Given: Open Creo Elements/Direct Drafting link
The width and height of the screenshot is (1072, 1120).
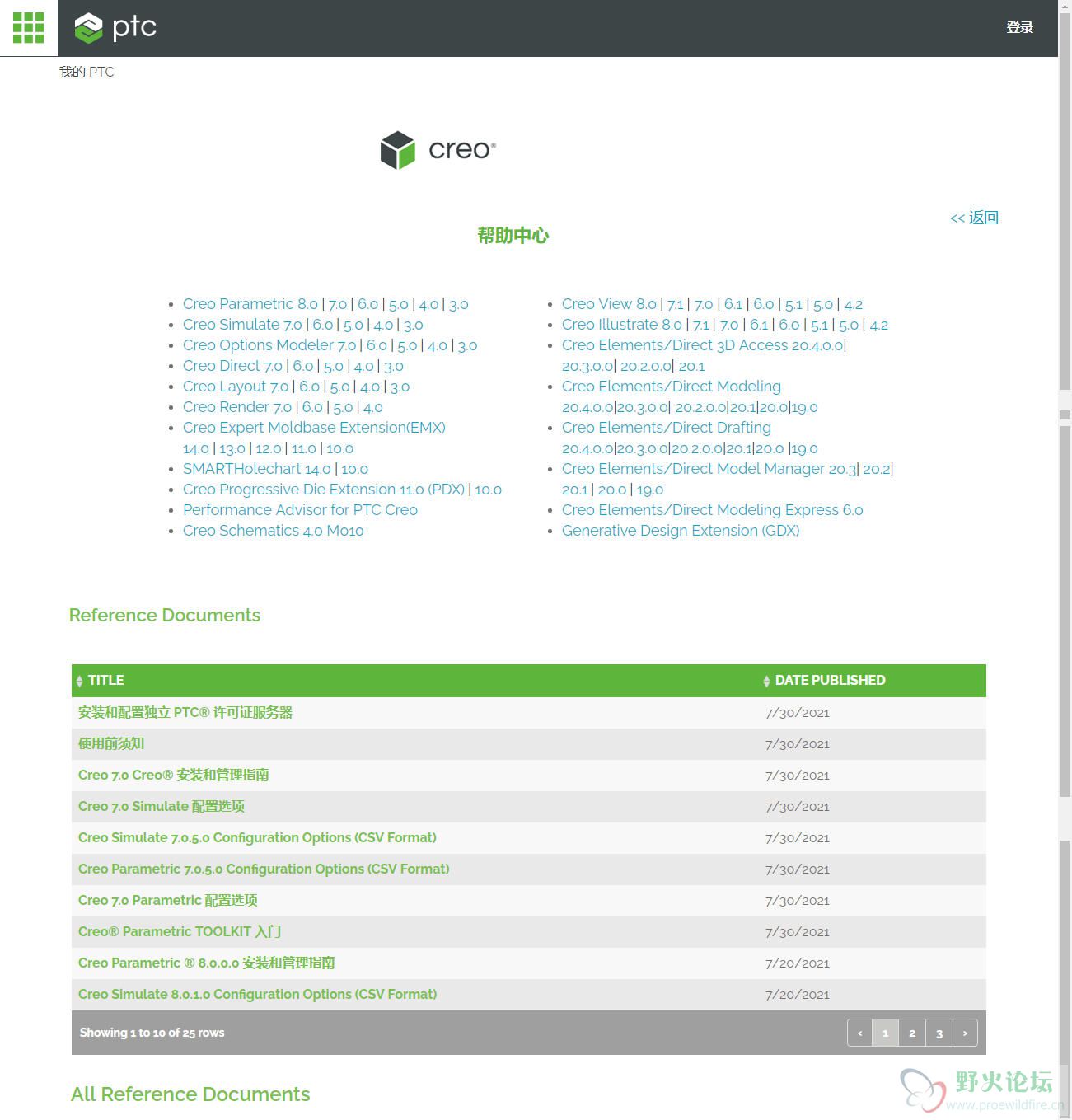Looking at the screenshot, I should click(667, 428).
